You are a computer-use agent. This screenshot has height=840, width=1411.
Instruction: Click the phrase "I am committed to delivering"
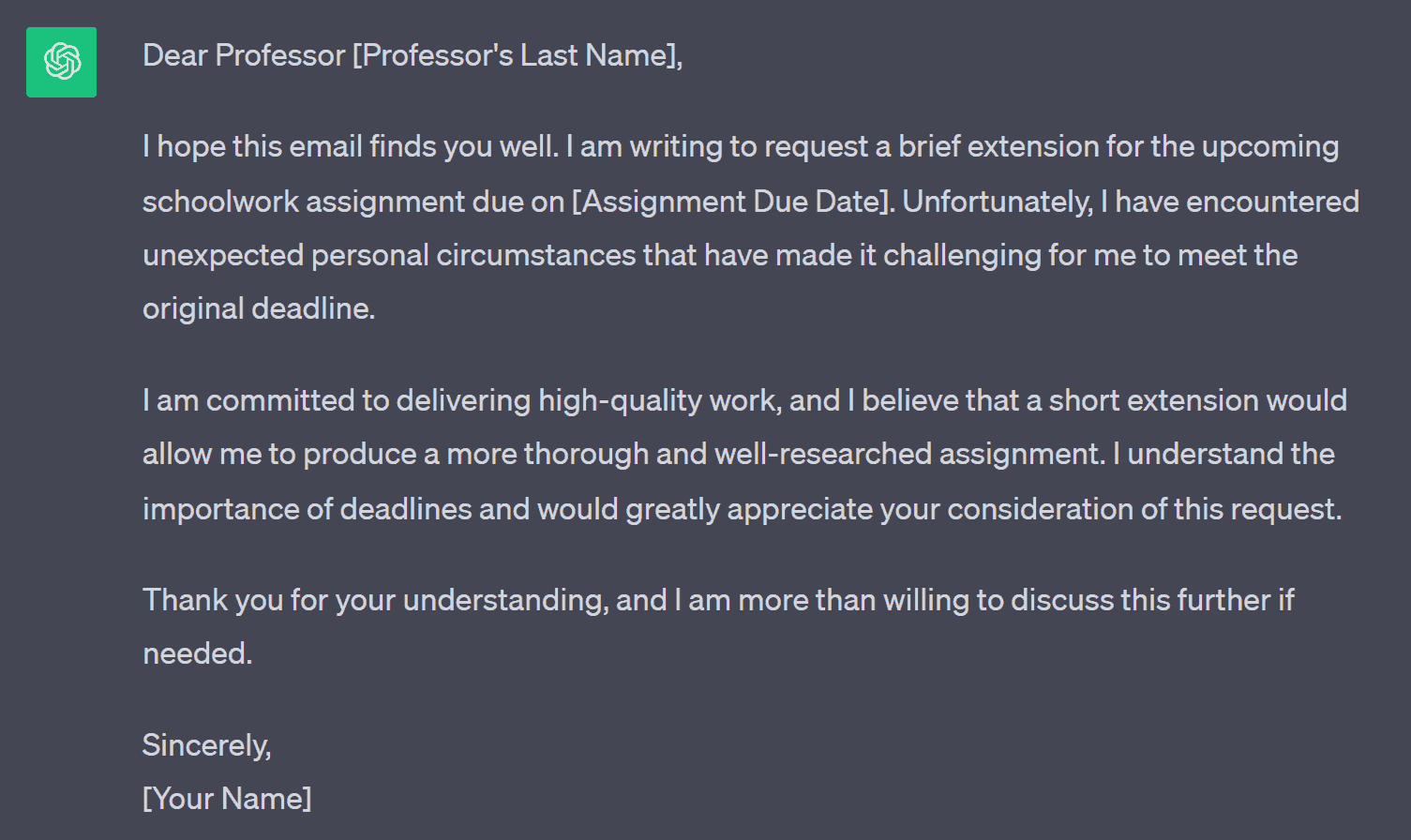pyautogui.click(x=337, y=400)
